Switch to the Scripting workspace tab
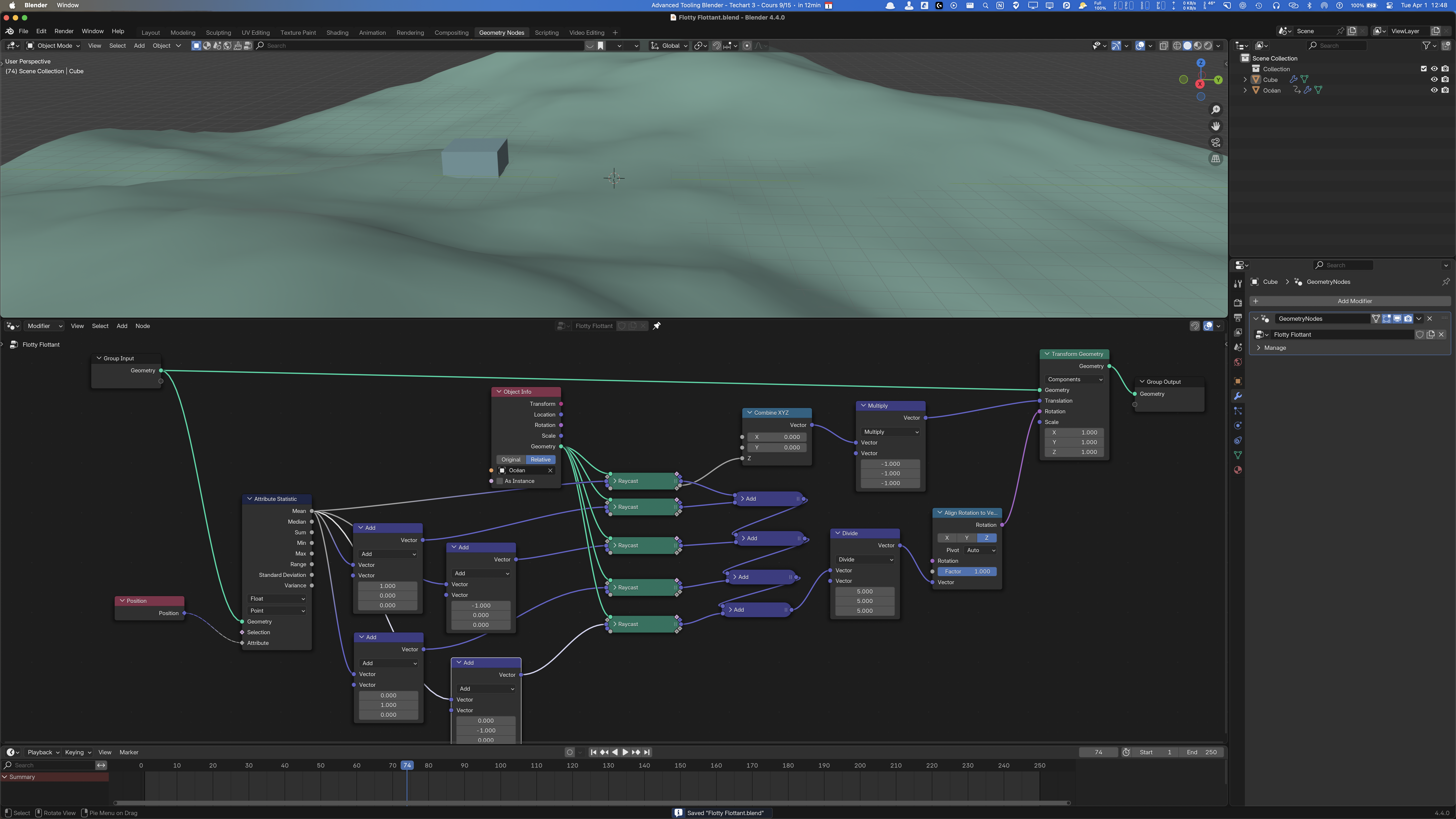The height and width of the screenshot is (819, 1456). pyautogui.click(x=546, y=33)
